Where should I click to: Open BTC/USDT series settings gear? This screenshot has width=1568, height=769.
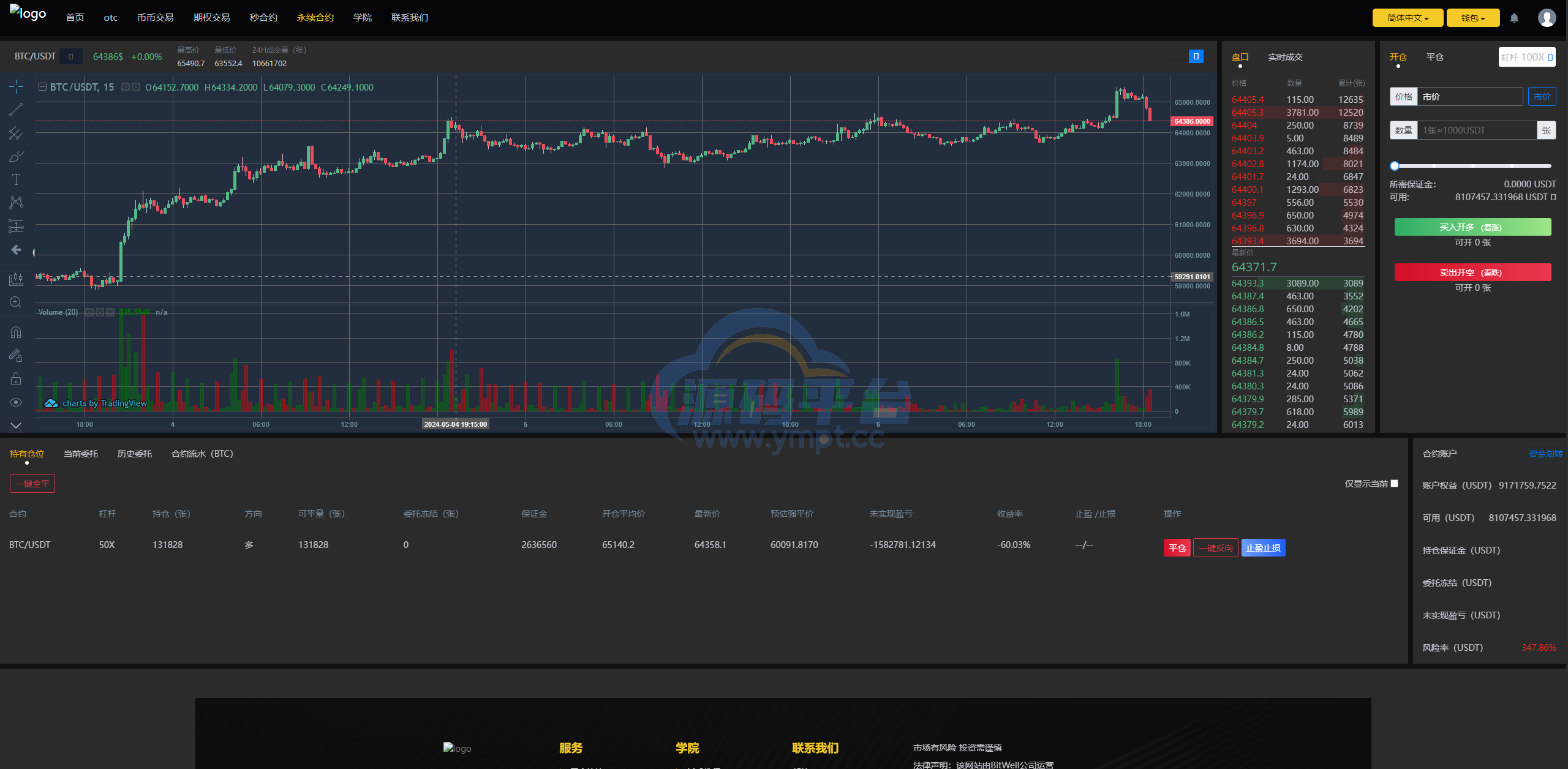135,87
